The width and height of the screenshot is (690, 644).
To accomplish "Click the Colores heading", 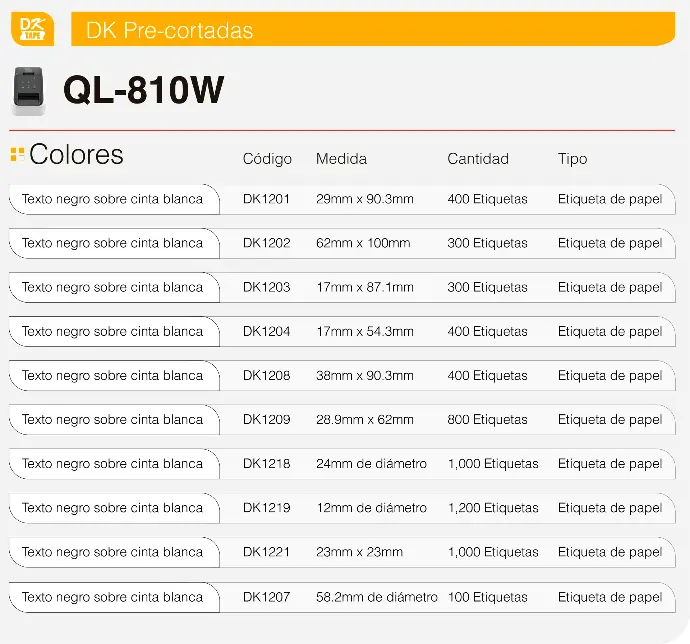I will pyautogui.click(x=77, y=155).
